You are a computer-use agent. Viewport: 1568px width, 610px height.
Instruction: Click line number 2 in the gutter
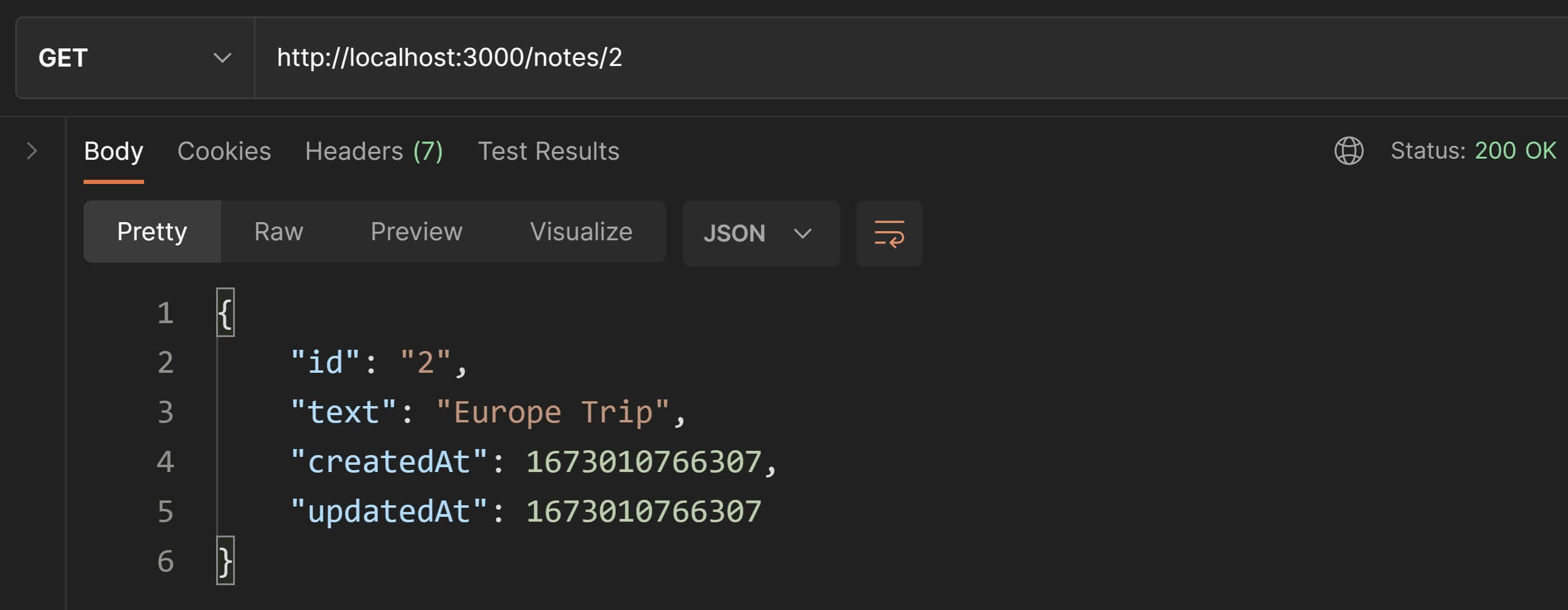[x=165, y=362]
